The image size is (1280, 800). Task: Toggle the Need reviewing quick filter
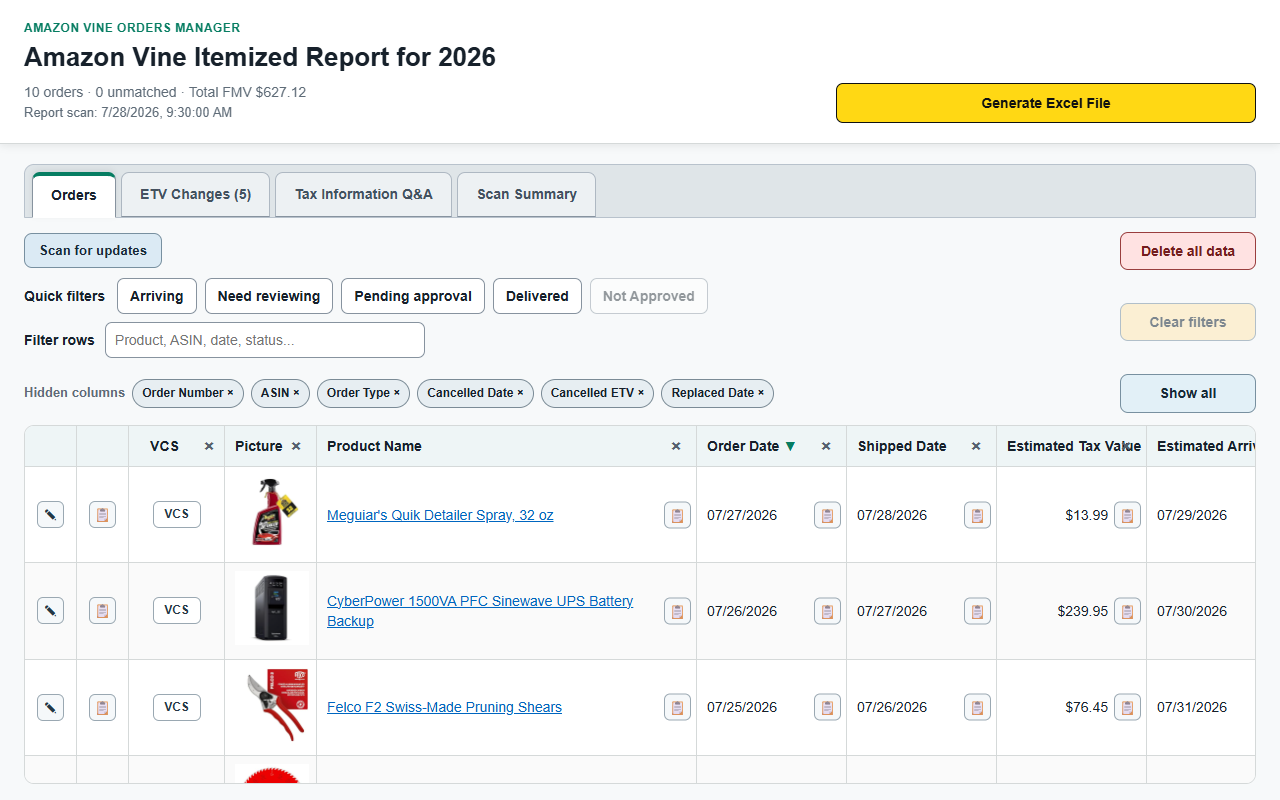pos(269,296)
